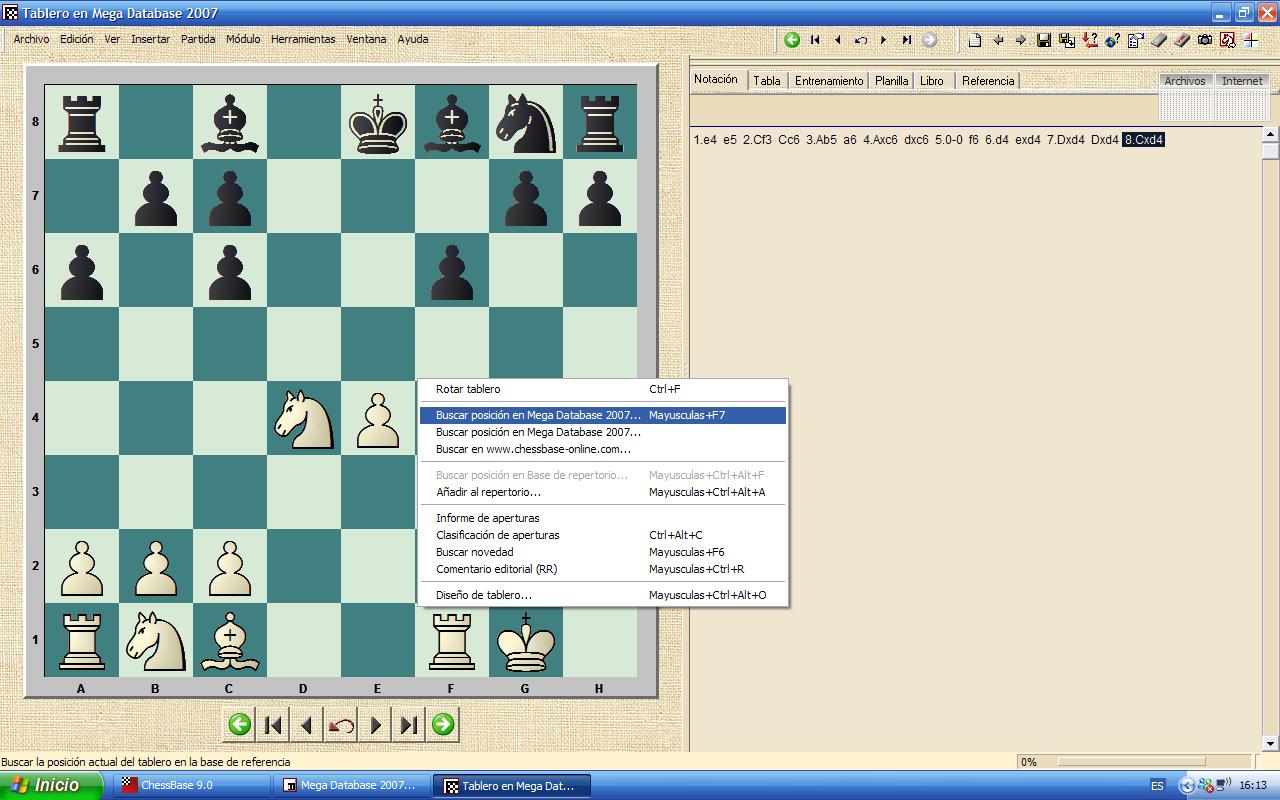Select the Save game diskette icon
The height and width of the screenshot is (800, 1280).
point(1043,40)
